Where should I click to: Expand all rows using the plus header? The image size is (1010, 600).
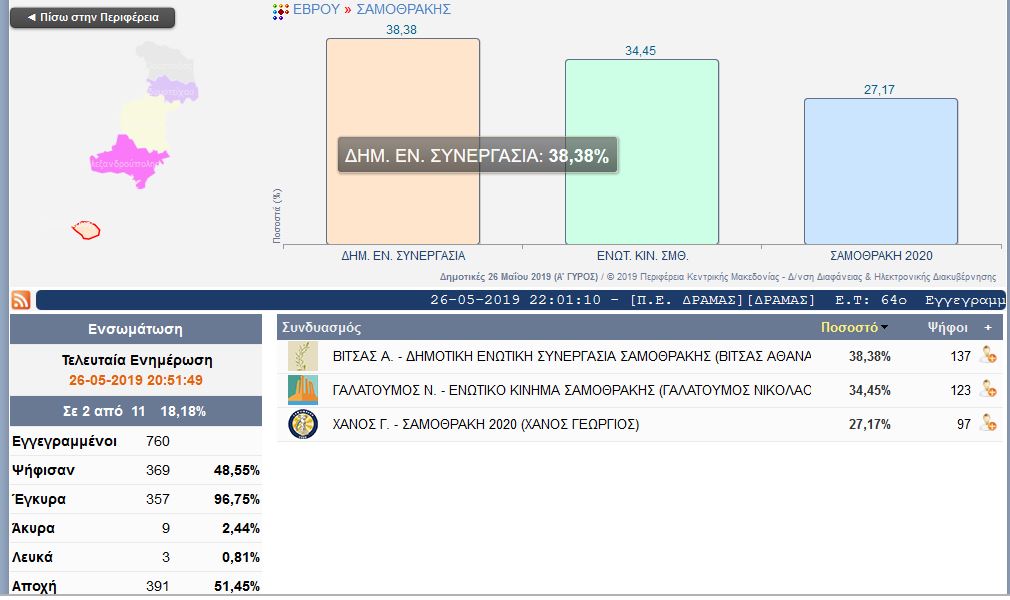point(988,327)
